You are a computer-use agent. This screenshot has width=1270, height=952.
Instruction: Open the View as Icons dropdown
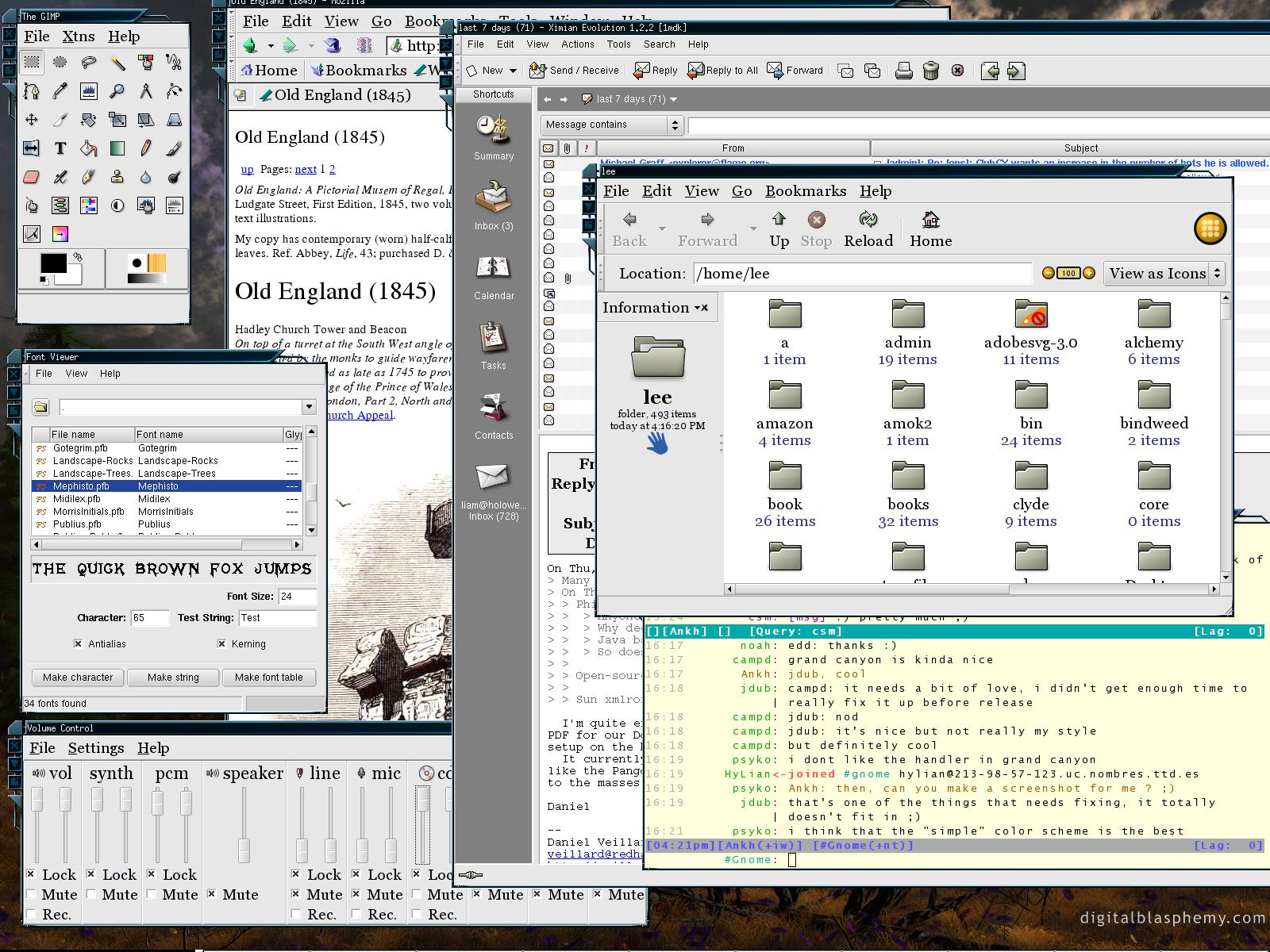click(1164, 273)
